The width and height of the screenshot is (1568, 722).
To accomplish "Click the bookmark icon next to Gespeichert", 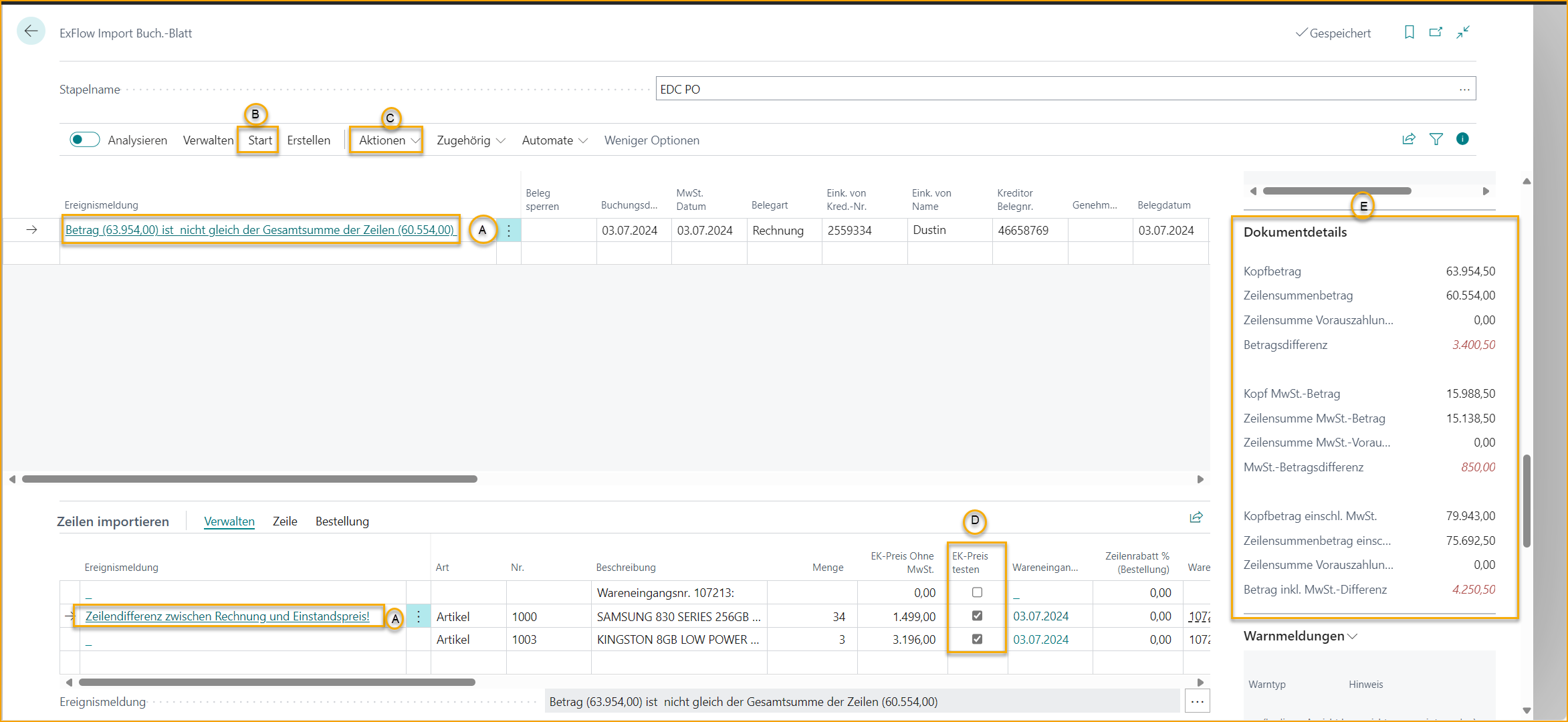I will coord(1410,32).
